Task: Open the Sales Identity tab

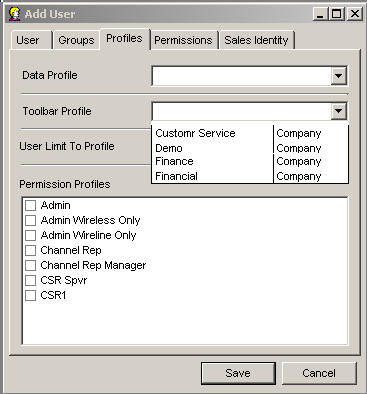Action: (256, 40)
